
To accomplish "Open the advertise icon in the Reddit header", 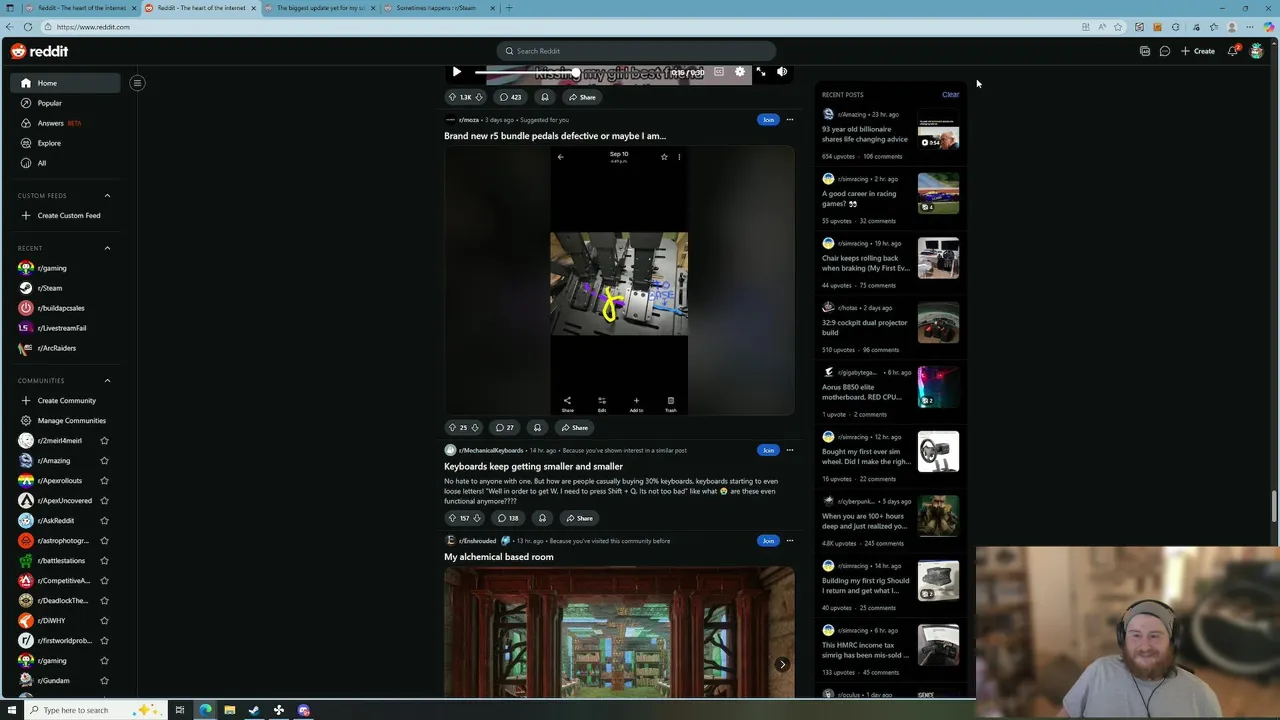I will [x=1145, y=51].
